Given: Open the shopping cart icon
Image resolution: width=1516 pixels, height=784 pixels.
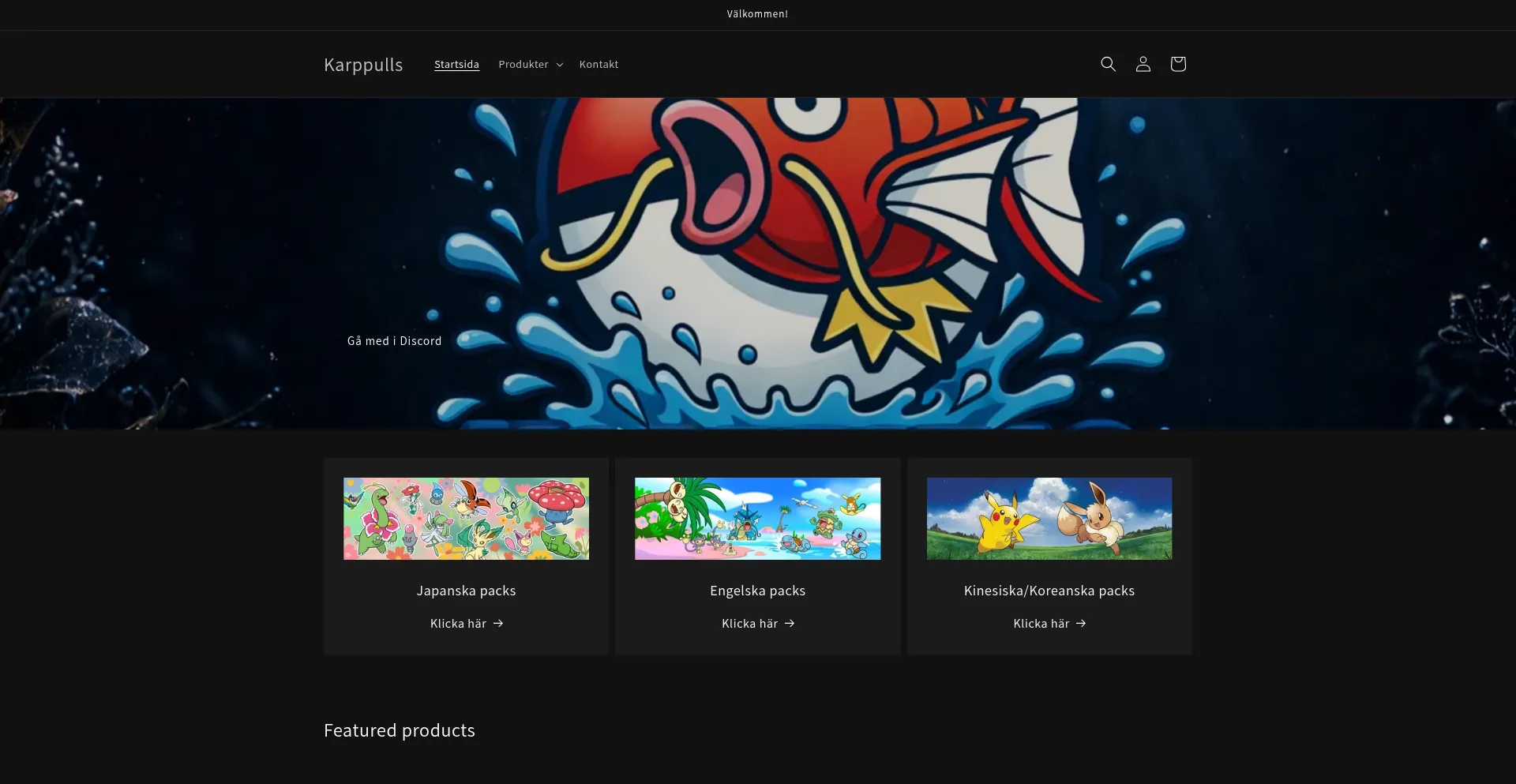Looking at the screenshot, I should pos(1177,64).
